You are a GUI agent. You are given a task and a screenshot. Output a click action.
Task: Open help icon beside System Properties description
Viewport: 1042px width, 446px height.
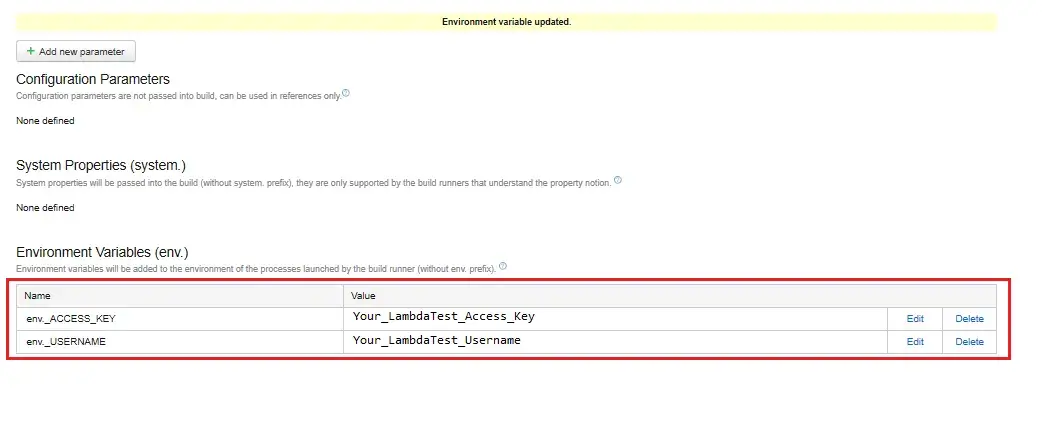tap(618, 180)
